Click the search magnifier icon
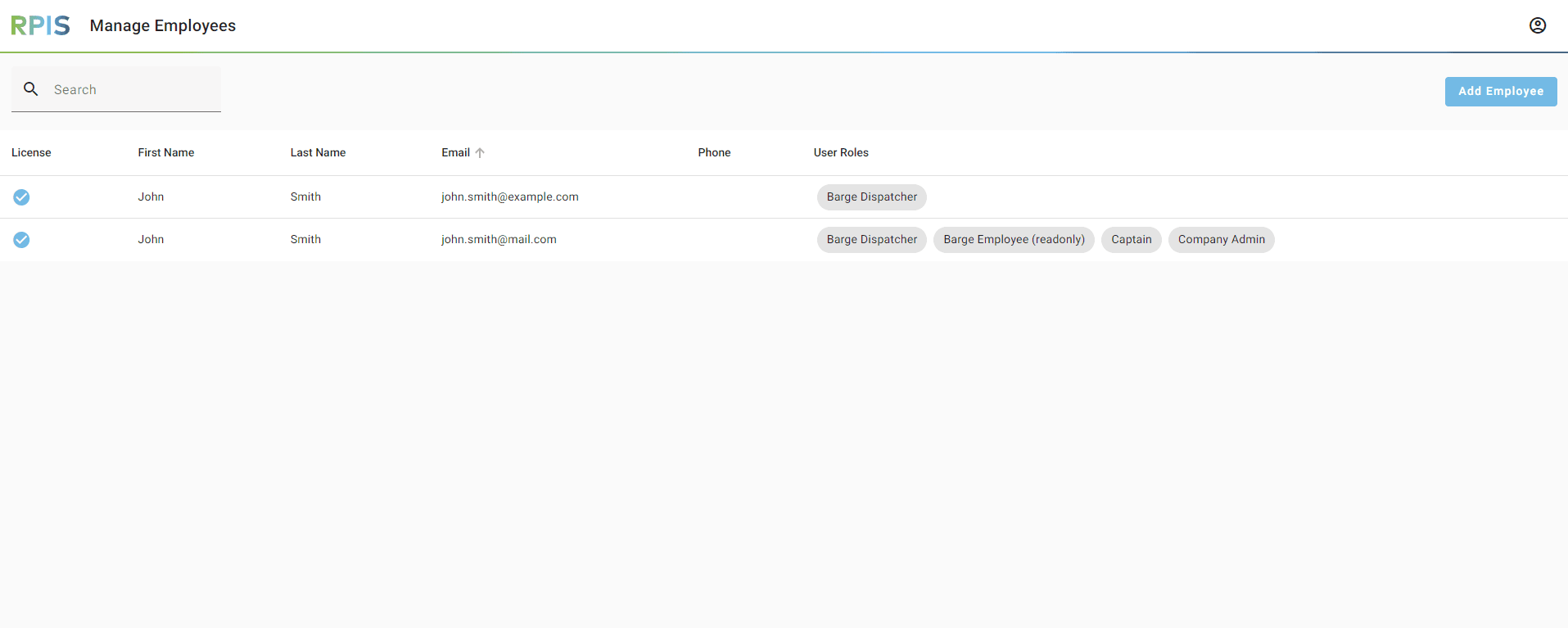1568x628 pixels. (x=31, y=89)
